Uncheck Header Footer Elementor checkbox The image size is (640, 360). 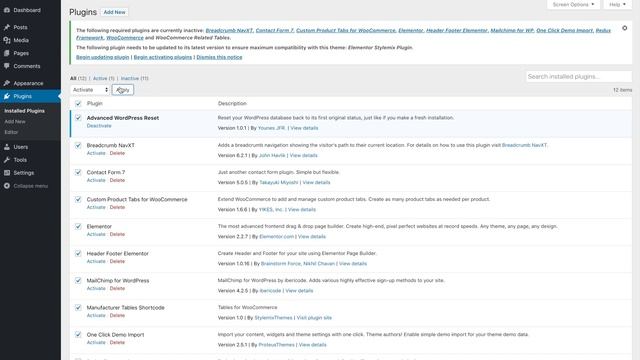click(78, 253)
